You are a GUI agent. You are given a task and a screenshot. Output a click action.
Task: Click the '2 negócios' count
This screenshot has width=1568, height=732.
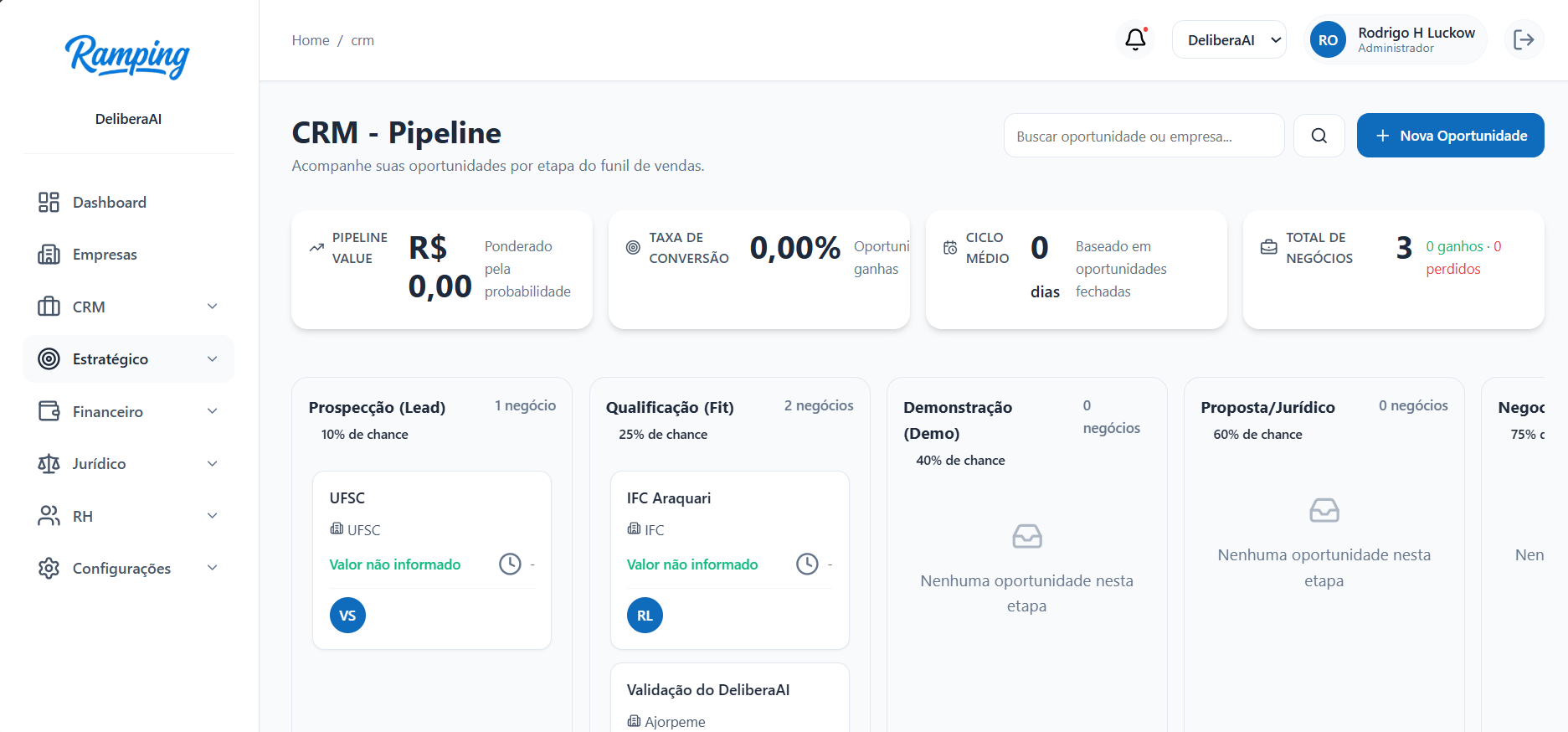(x=819, y=405)
